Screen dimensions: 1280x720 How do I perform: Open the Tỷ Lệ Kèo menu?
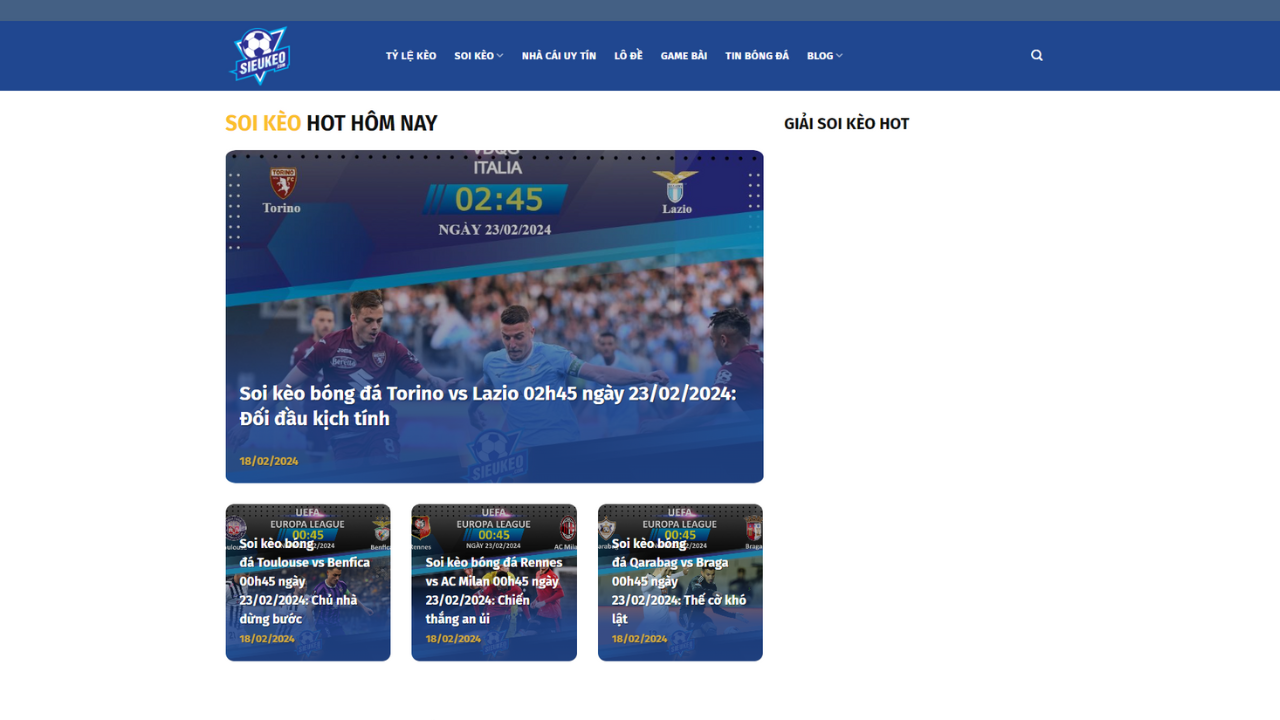411,56
